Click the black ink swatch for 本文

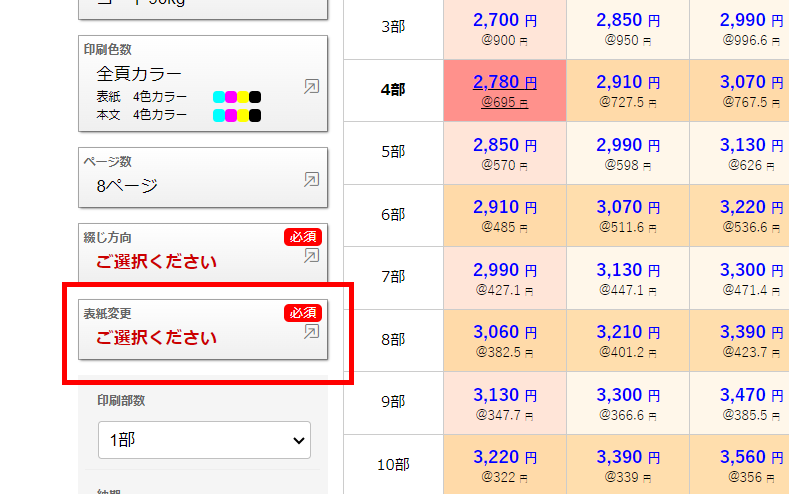tap(255, 115)
